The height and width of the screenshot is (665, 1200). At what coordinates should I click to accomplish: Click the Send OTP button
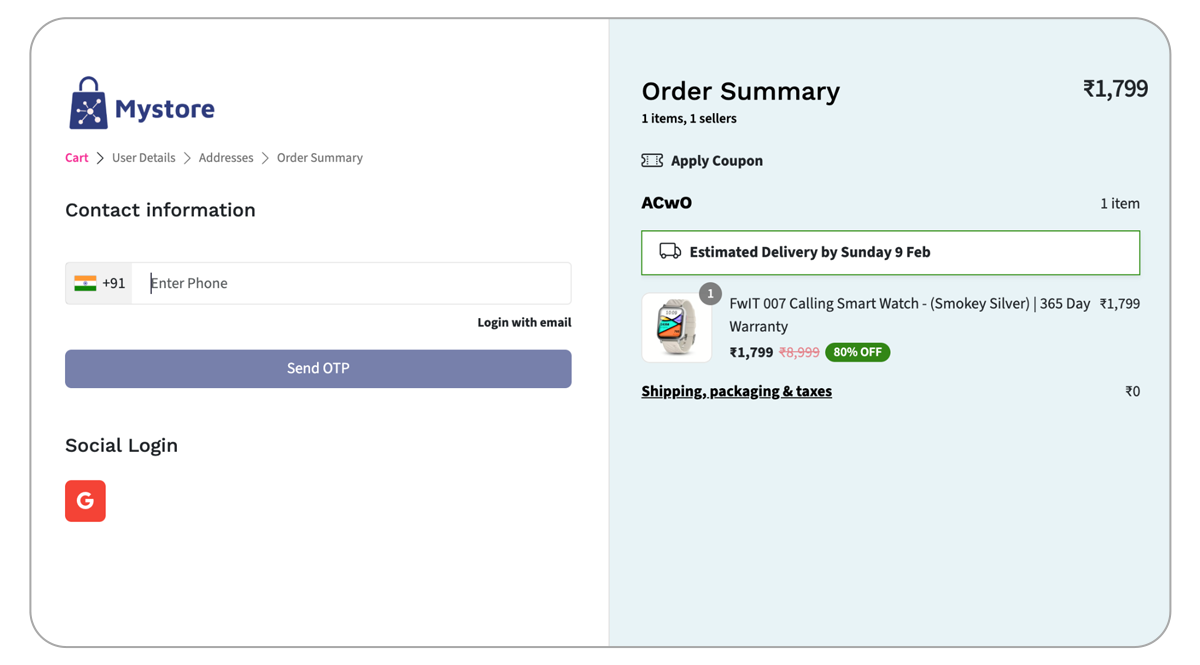tap(318, 369)
